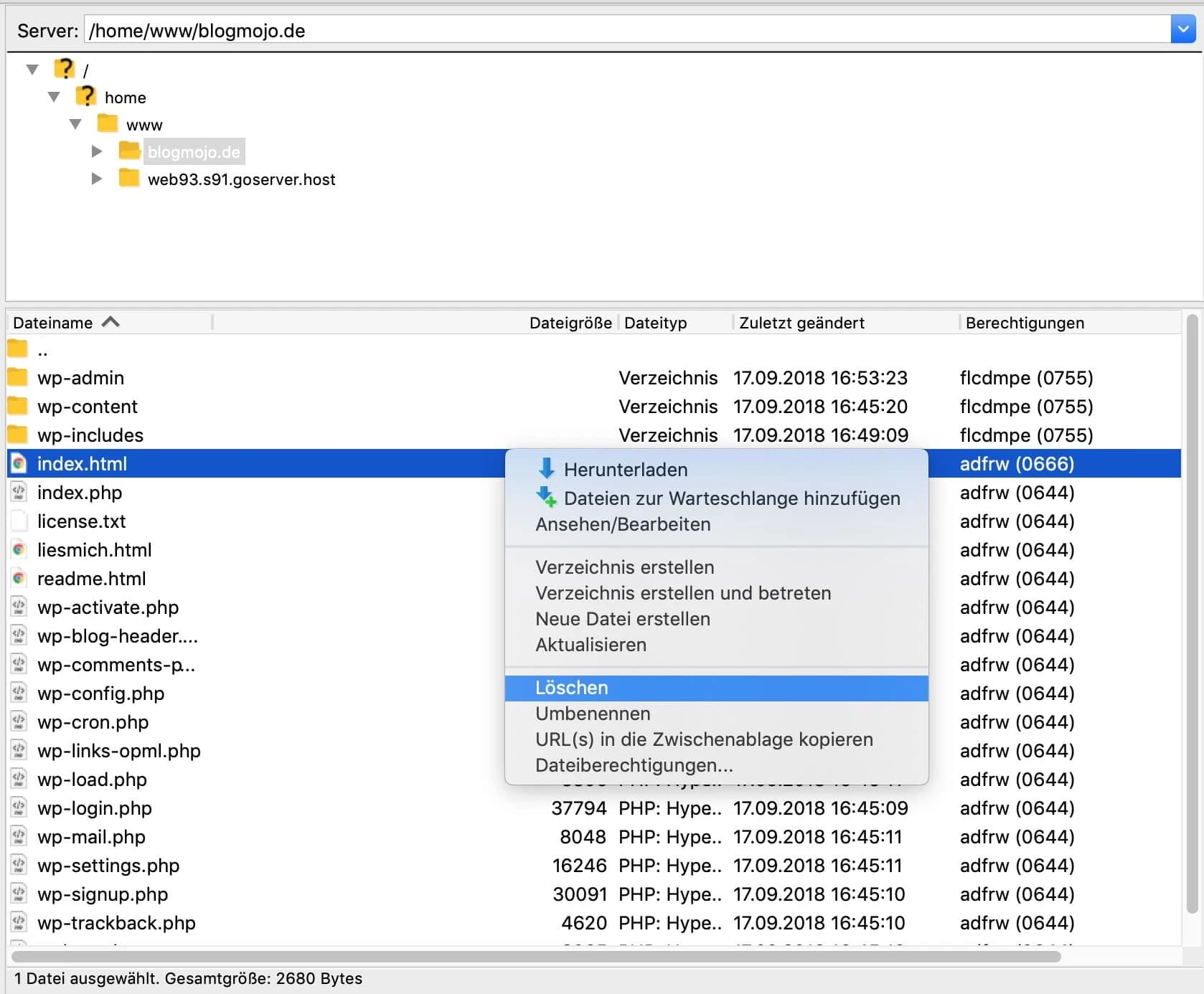Select Löschen from the context menu
1204x994 pixels.
[570, 687]
